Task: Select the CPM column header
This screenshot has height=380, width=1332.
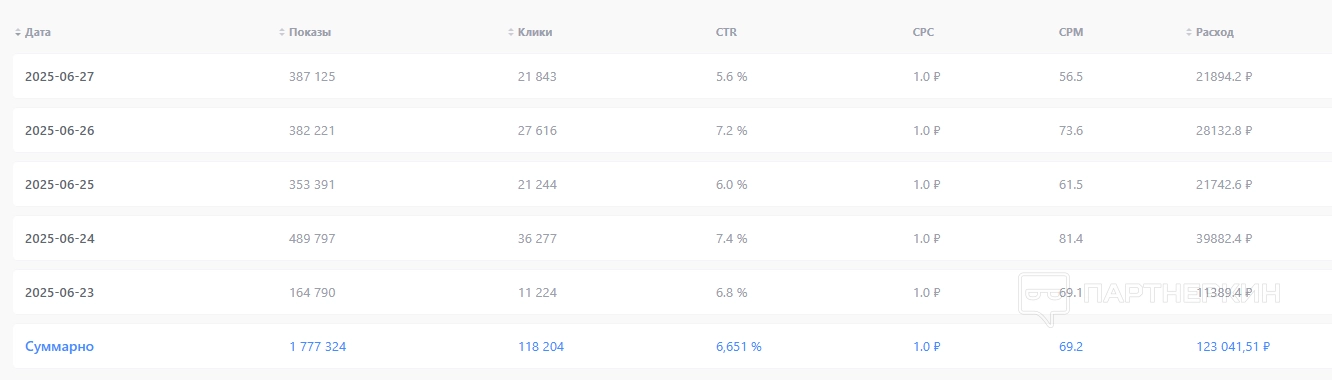Action: click(x=1071, y=32)
